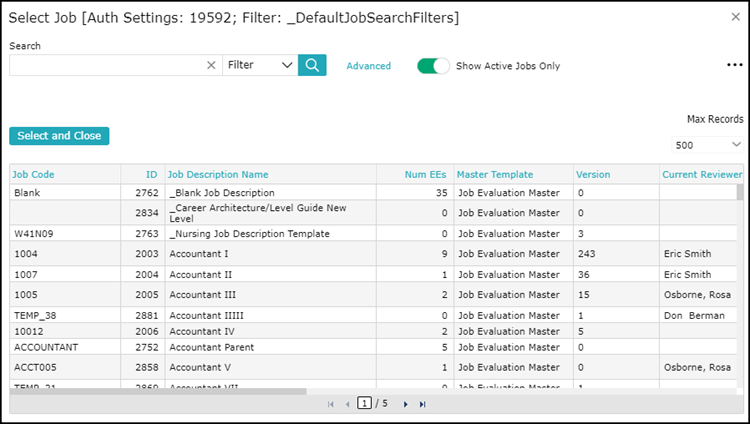Toggle Show Active Jobs Only switch

click(433, 66)
